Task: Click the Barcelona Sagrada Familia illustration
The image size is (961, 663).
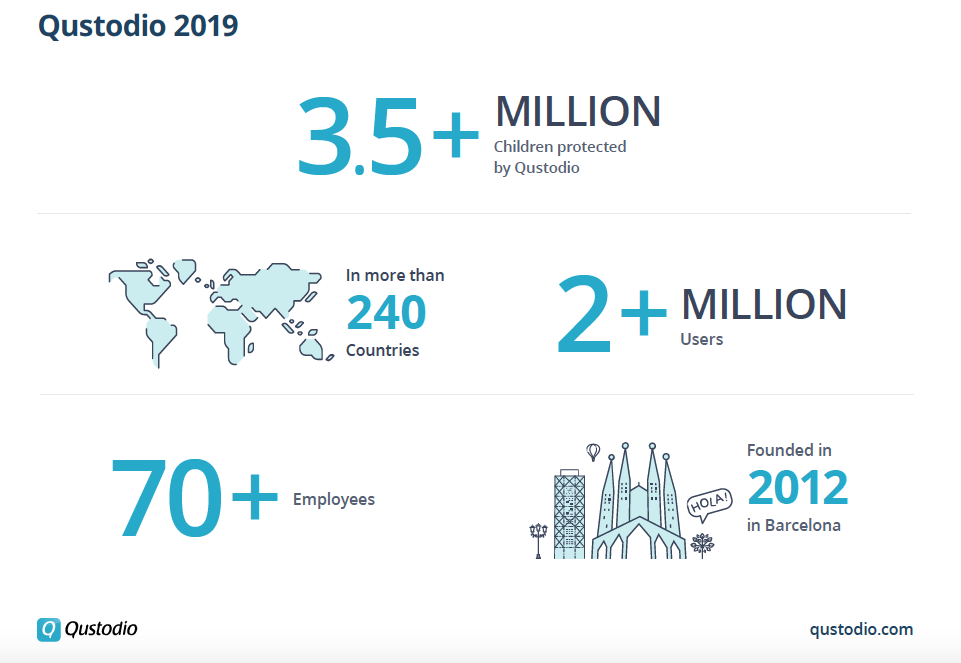Action: click(x=639, y=501)
